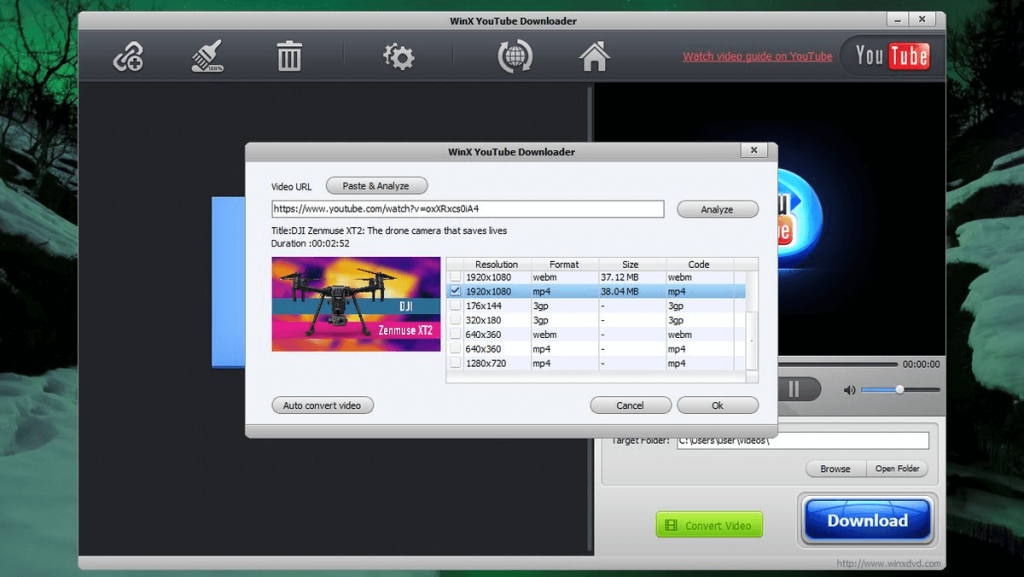Check the 1920x1080 webm resolution checkbox
1024x577 pixels.
pyautogui.click(x=456, y=277)
